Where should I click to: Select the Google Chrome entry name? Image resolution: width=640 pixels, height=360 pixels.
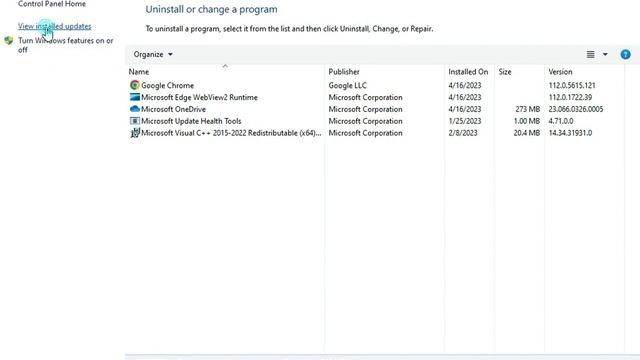pos(167,85)
